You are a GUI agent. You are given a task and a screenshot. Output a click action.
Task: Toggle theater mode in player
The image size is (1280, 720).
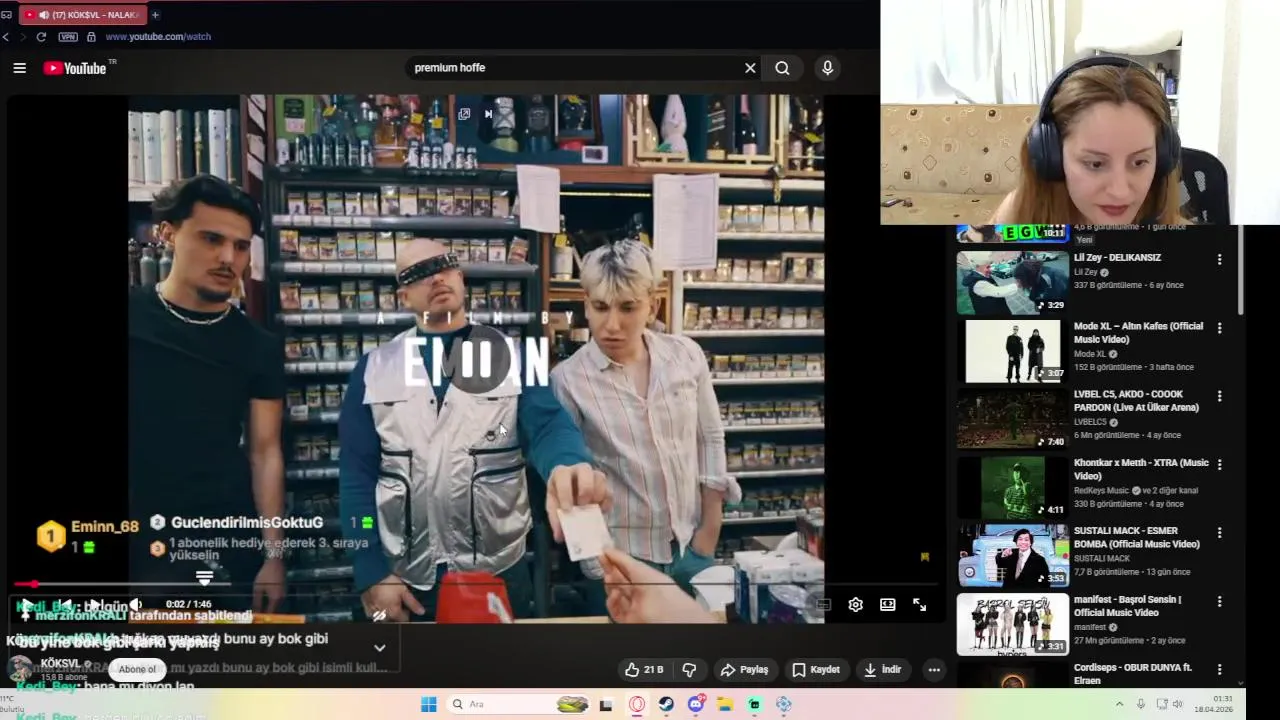(x=887, y=605)
